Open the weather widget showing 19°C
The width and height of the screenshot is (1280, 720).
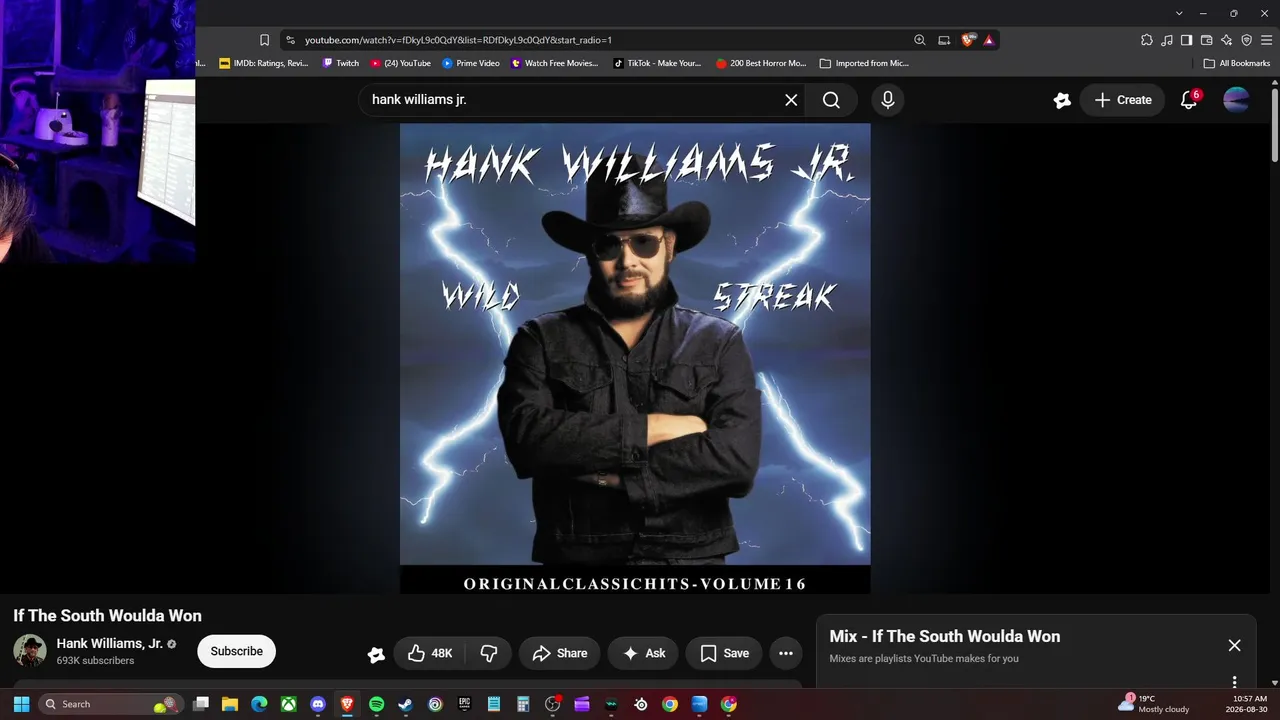(1154, 704)
